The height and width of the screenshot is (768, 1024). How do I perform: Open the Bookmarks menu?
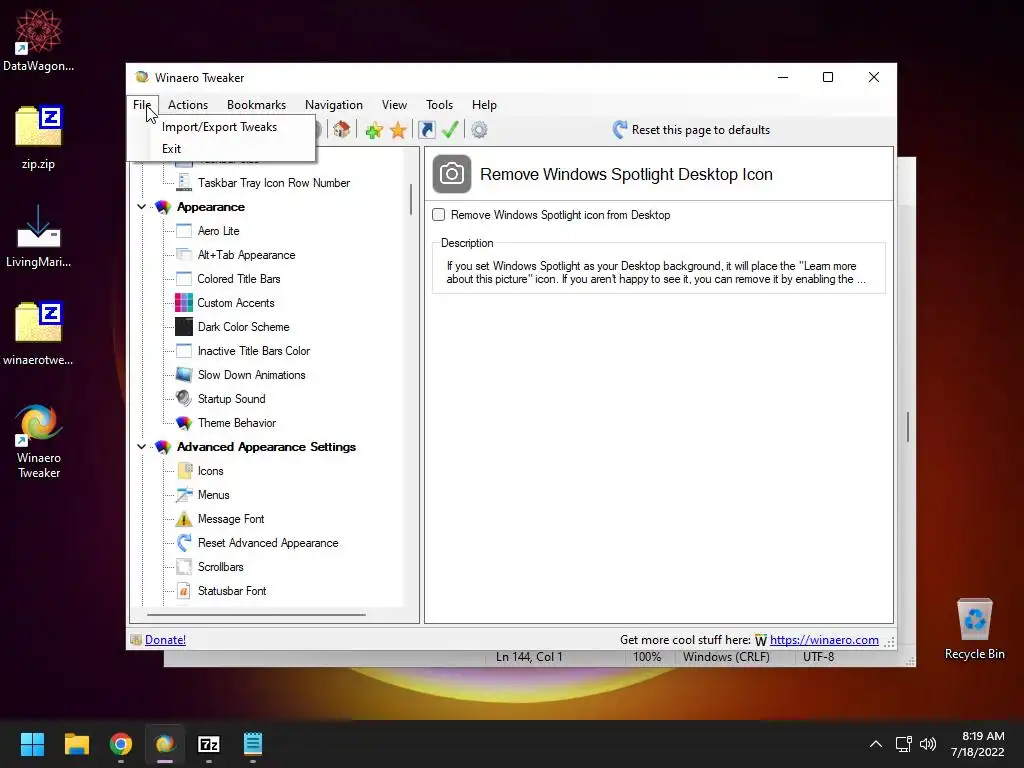click(x=257, y=105)
